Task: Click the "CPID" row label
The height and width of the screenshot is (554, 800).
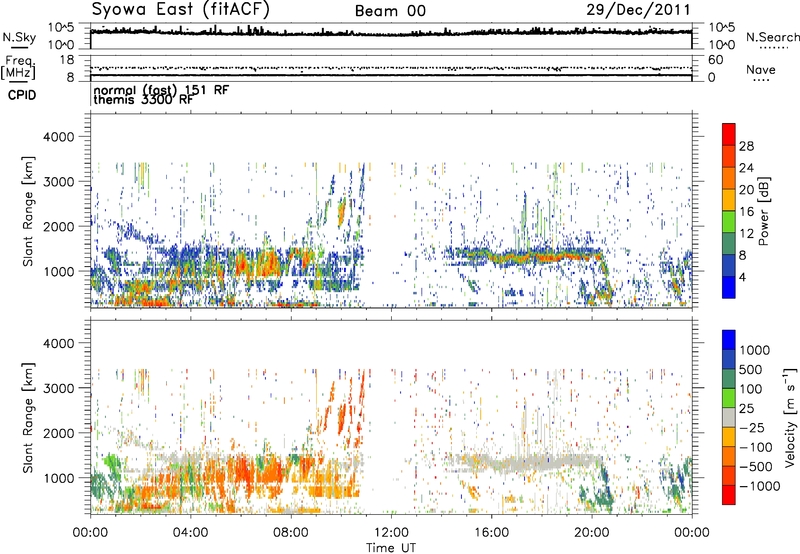Action: point(22,95)
